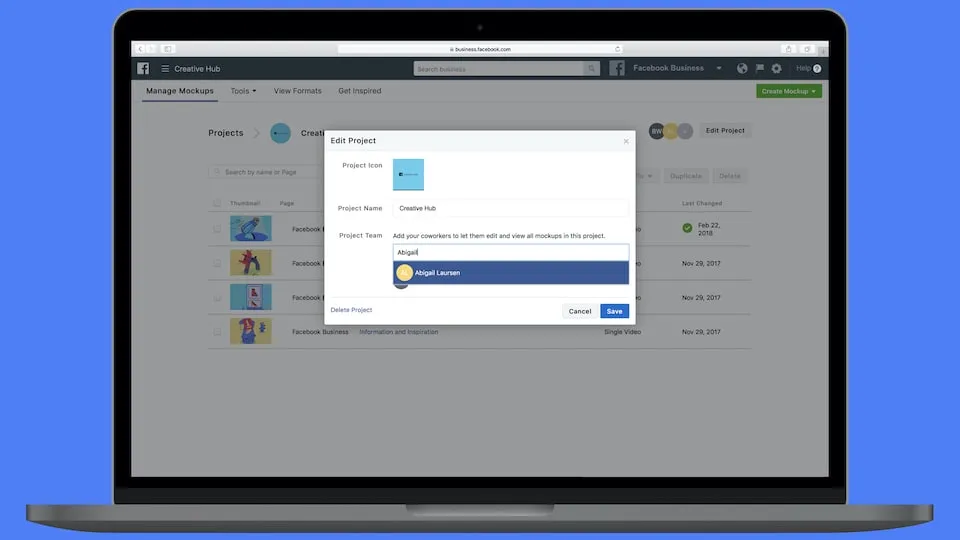Check the third mockup row's checkbox

(217, 298)
